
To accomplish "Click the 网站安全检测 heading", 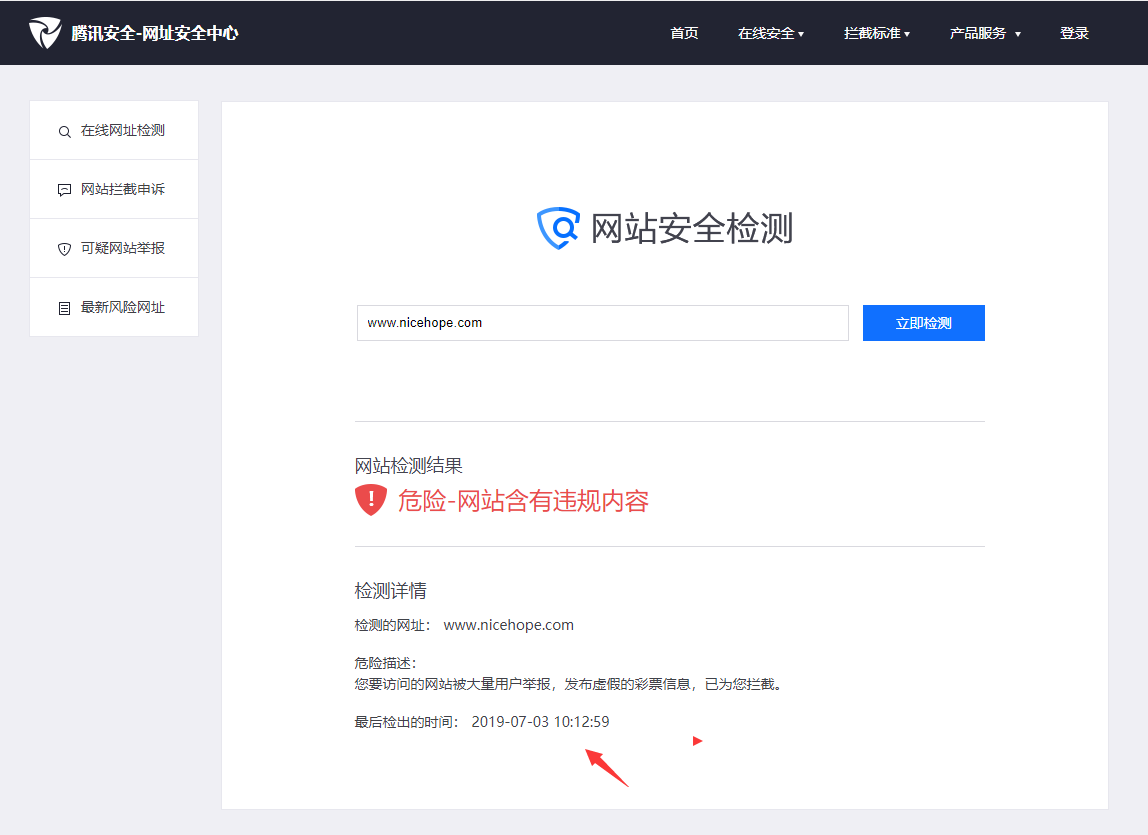I will pyautogui.click(x=692, y=228).
